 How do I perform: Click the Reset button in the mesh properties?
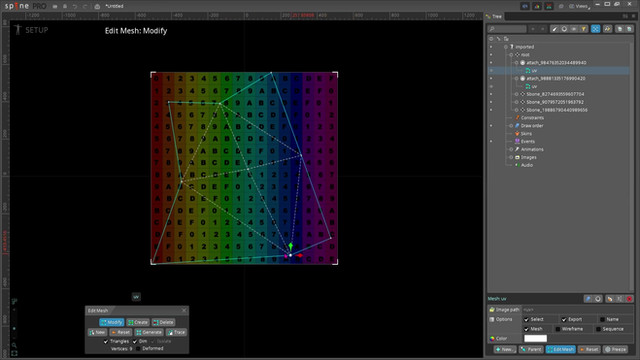589,349
